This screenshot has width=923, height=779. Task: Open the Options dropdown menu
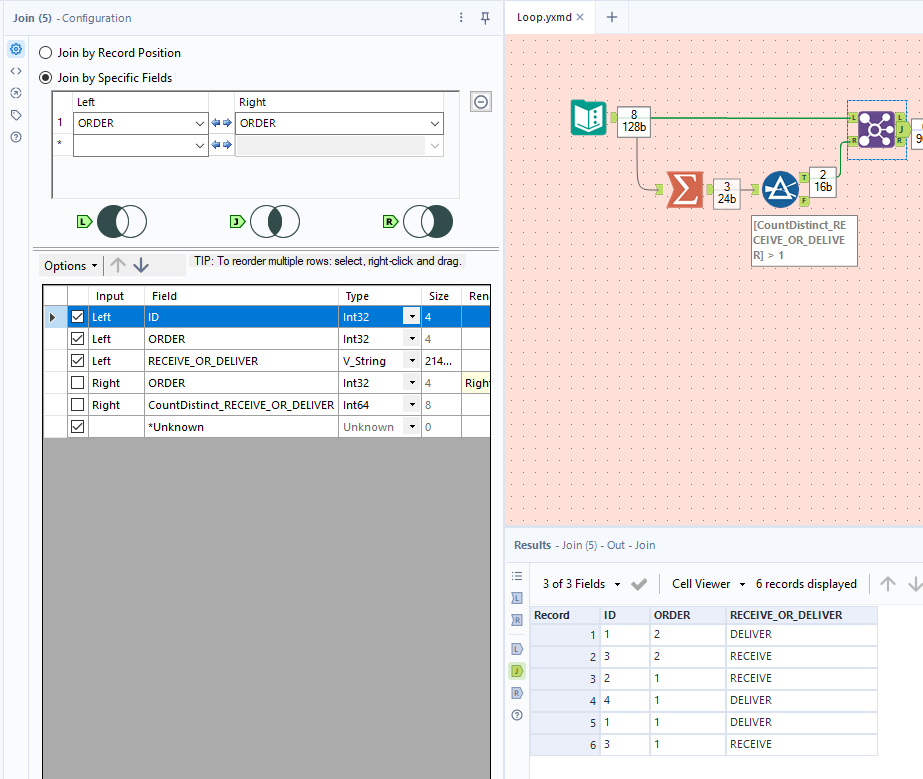pos(70,265)
